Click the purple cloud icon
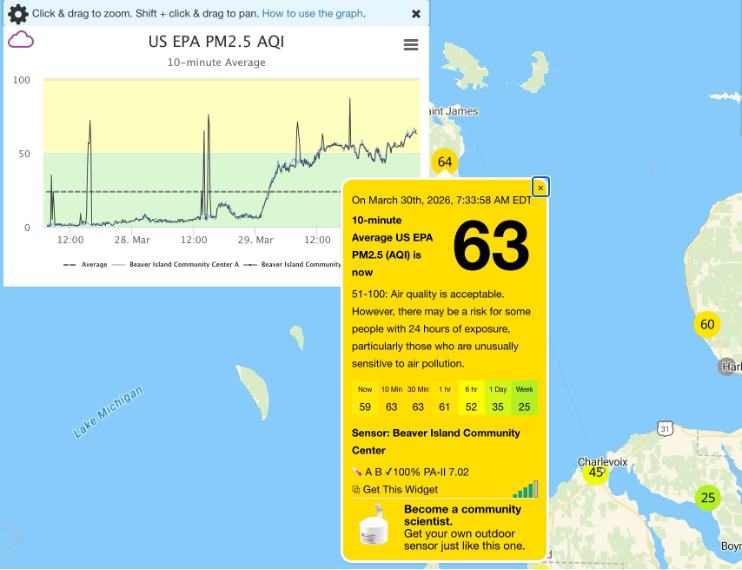The width and height of the screenshot is (742, 570). [x=21, y=40]
